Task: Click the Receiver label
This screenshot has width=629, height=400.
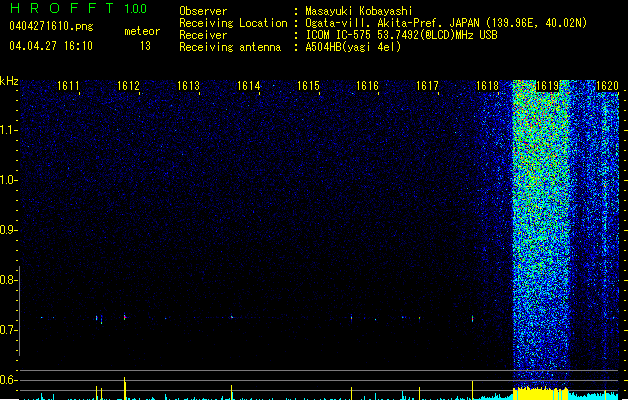Action: click(x=203, y=35)
